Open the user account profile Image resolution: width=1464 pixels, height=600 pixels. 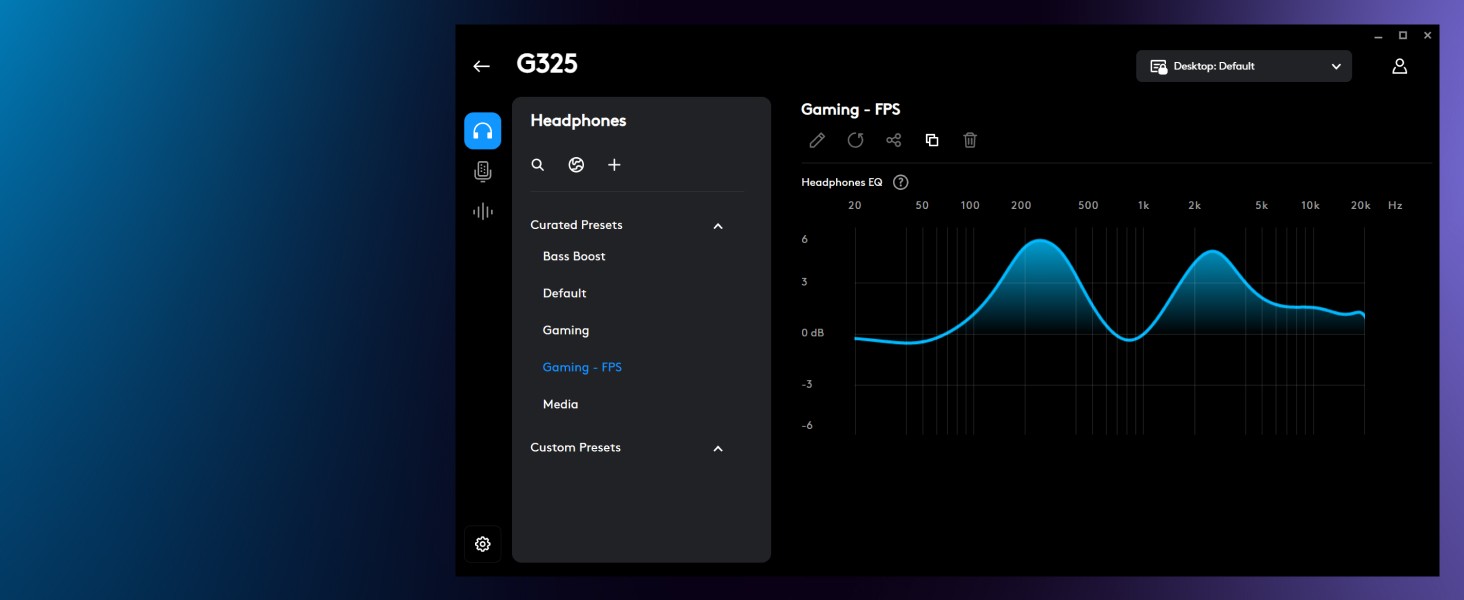(x=1399, y=66)
